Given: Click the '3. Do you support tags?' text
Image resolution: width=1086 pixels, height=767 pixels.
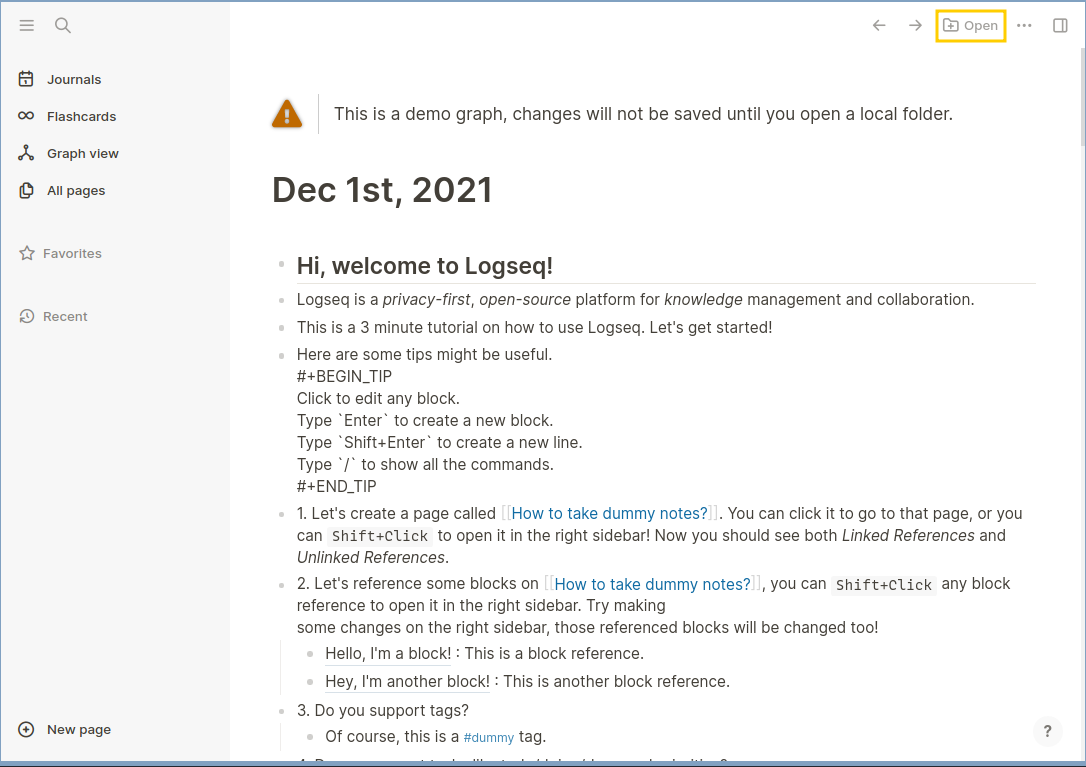Looking at the screenshot, I should [382, 710].
